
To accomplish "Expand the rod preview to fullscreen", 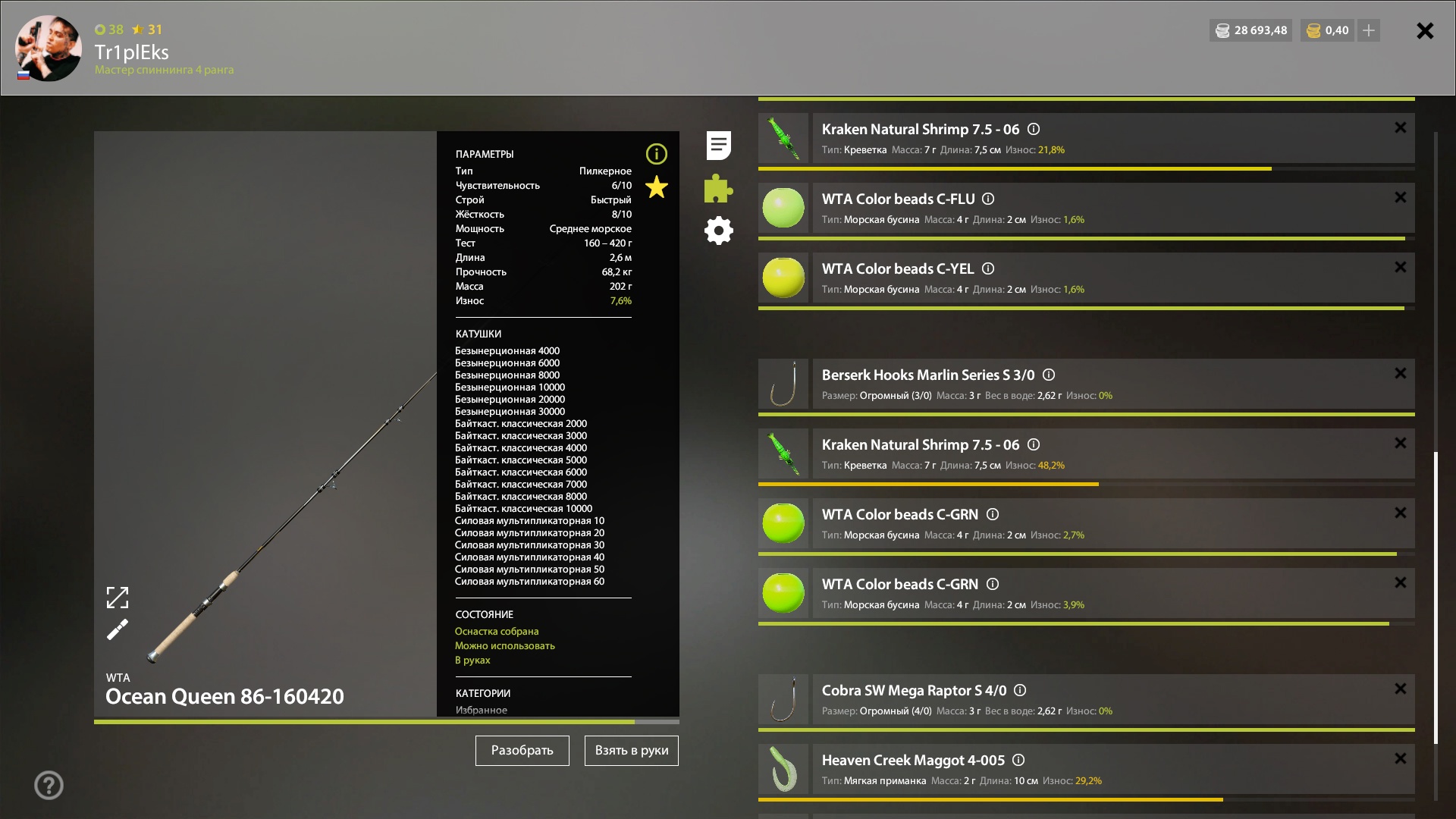I will 118,598.
